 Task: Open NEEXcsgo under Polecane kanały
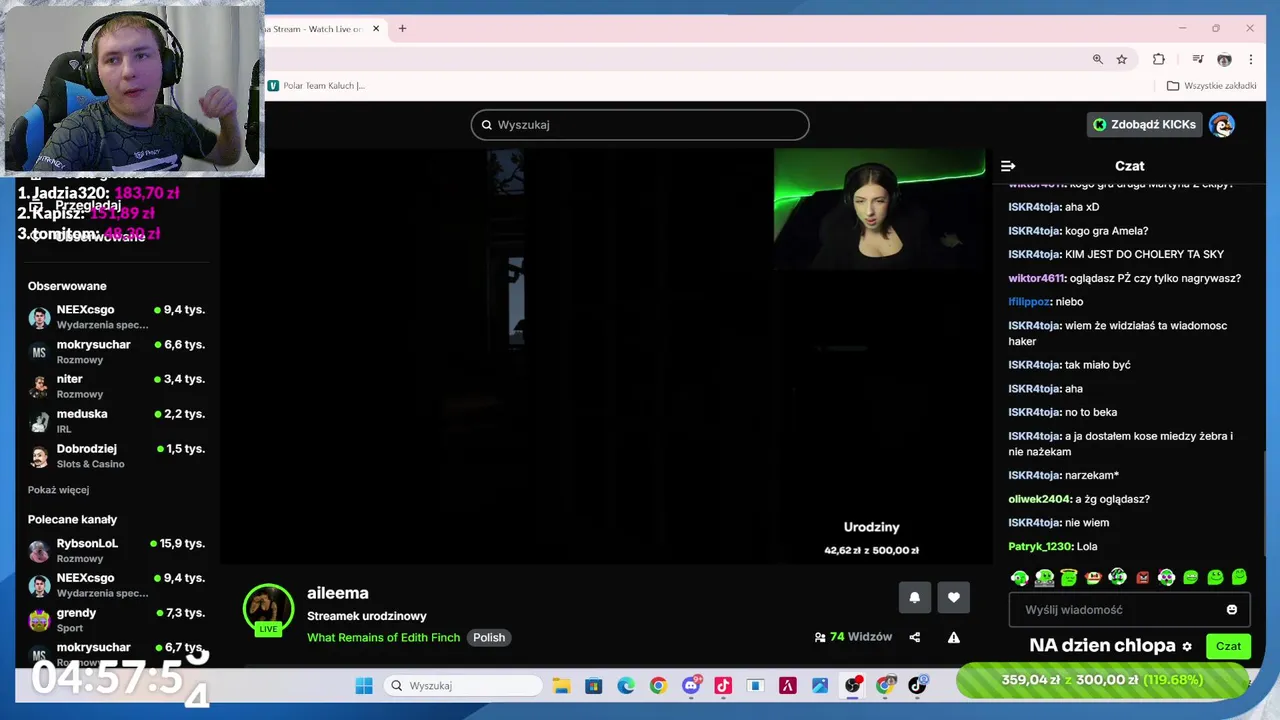(x=116, y=585)
